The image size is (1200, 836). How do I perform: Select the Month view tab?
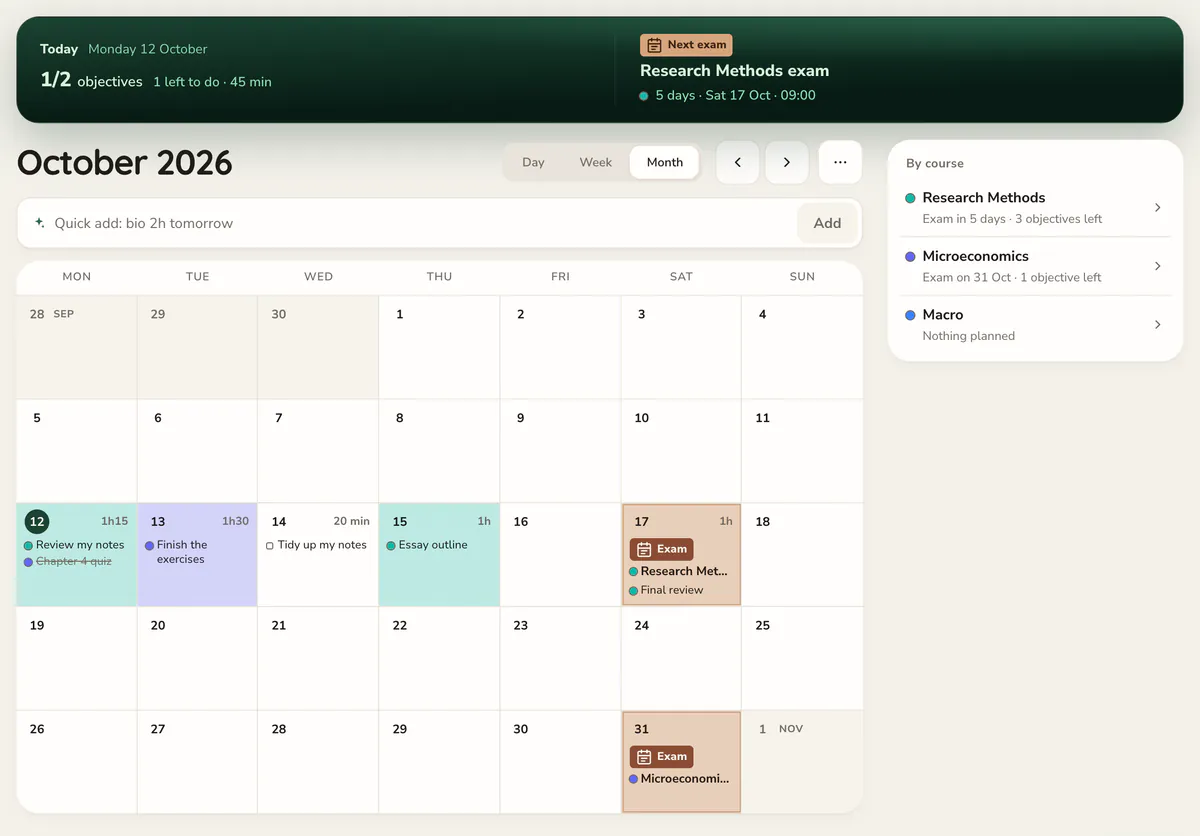pos(665,162)
